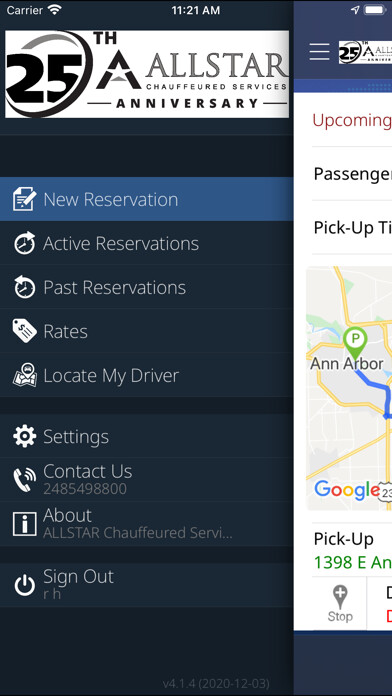Image resolution: width=392 pixels, height=696 pixels.
Task: Tap the ALLSTAR 25th Anniversary logo banner
Action: [x=147, y=74]
